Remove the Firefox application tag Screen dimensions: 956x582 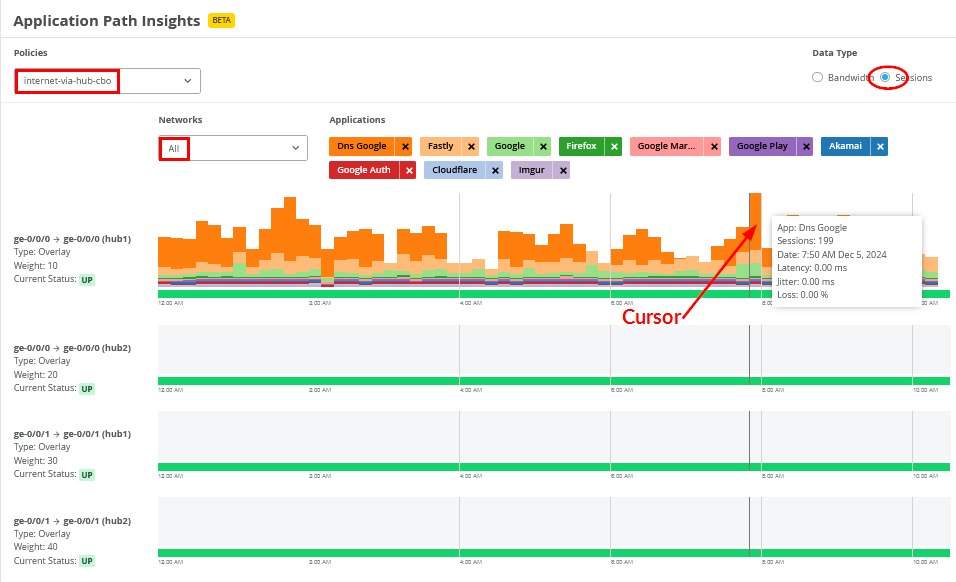tap(614, 146)
